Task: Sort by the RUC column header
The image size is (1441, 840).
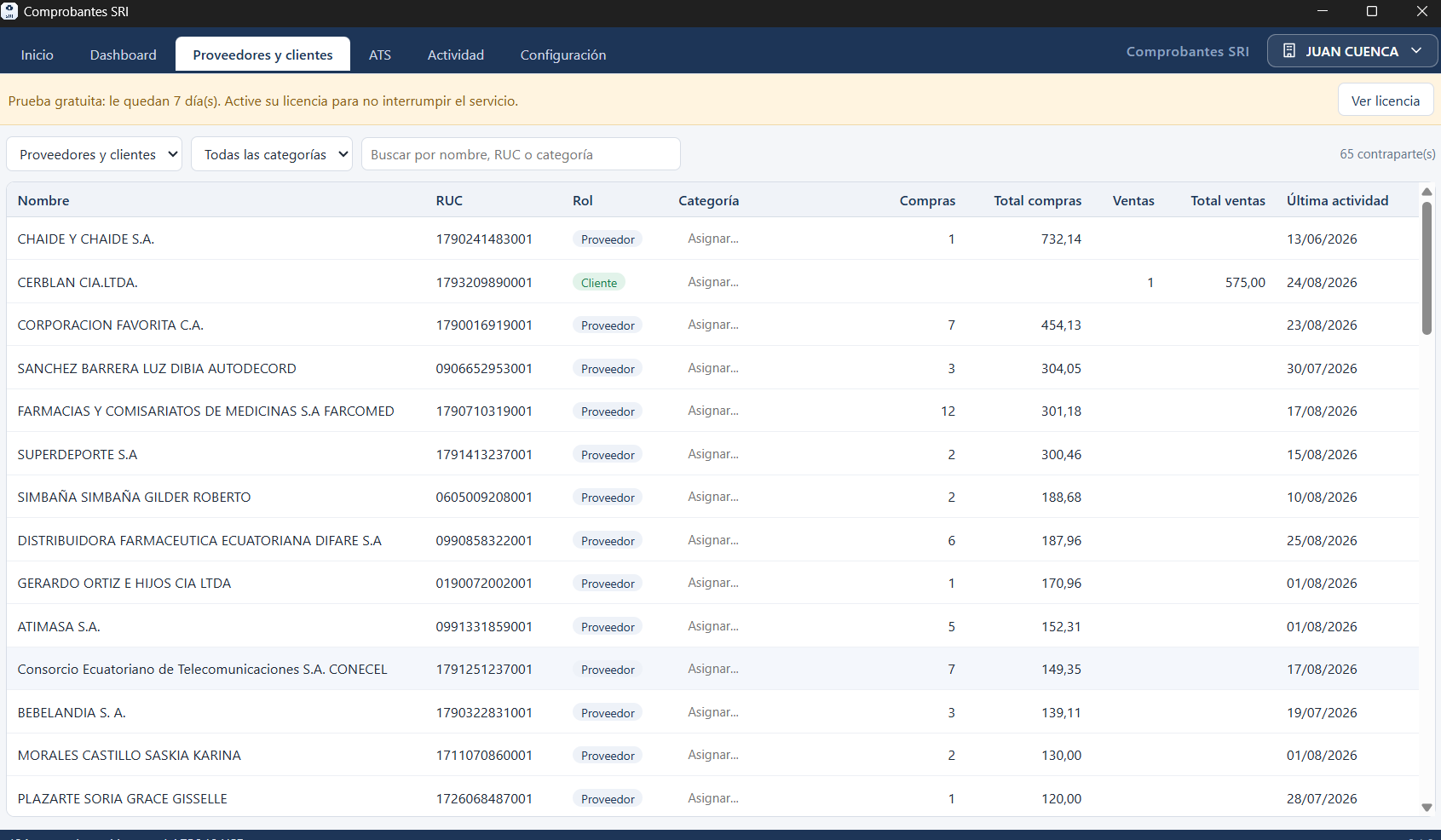Action: pyautogui.click(x=449, y=200)
